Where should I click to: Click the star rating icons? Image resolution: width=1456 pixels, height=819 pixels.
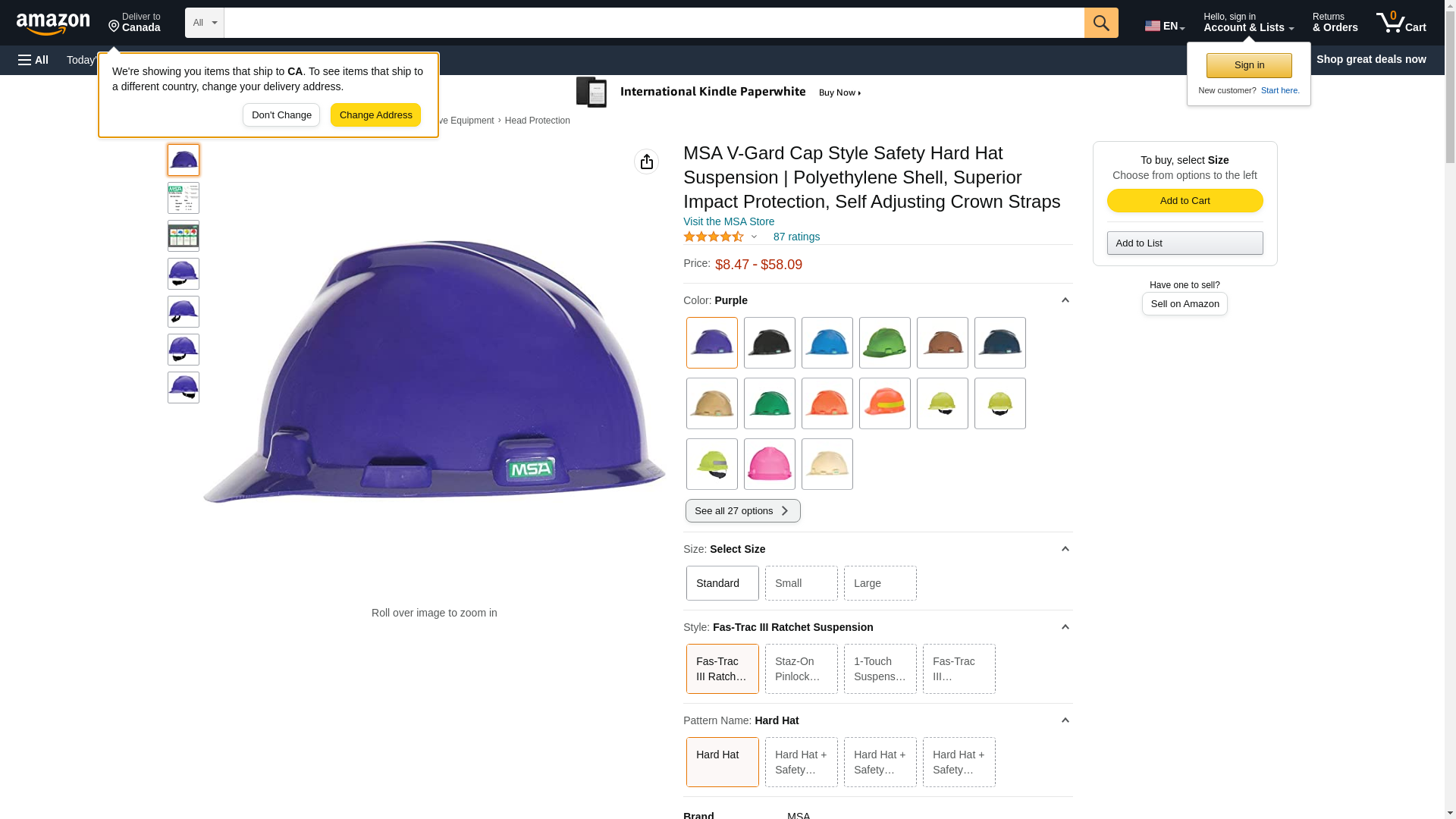tap(714, 237)
